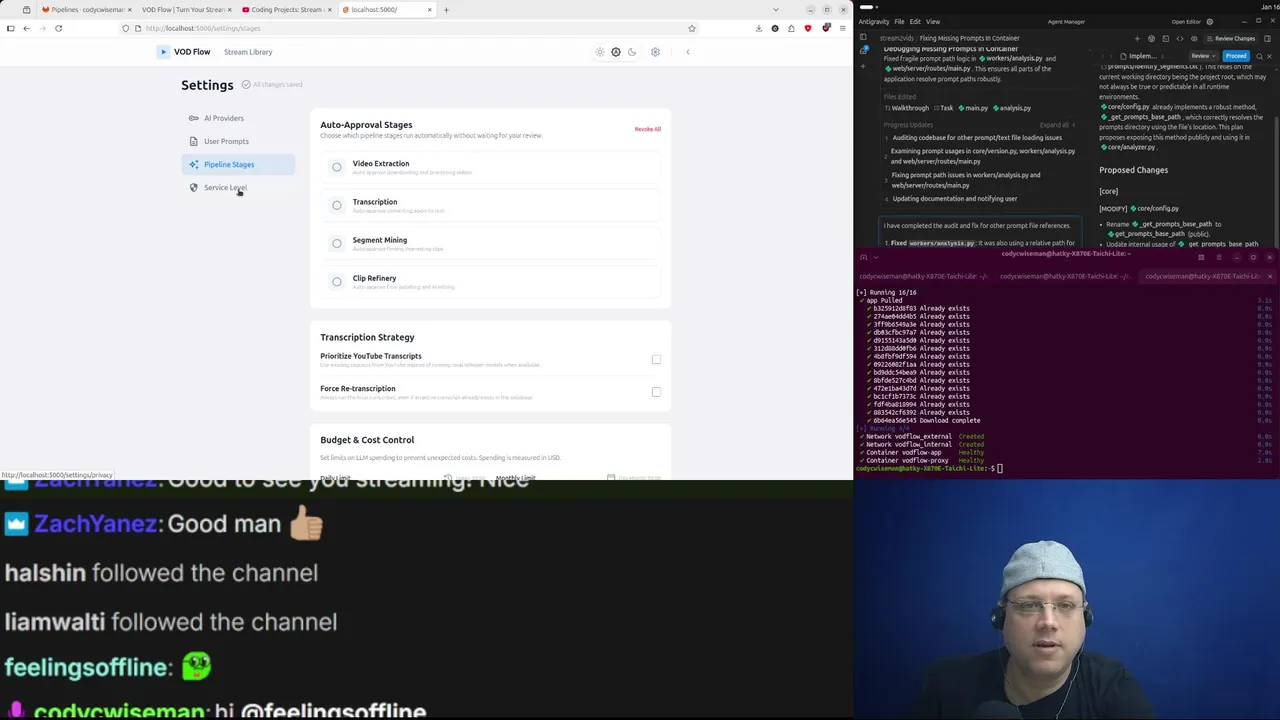The height and width of the screenshot is (720, 1280).
Task: Toggle Antigravity right side panel icon
Action: click(1268, 38)
